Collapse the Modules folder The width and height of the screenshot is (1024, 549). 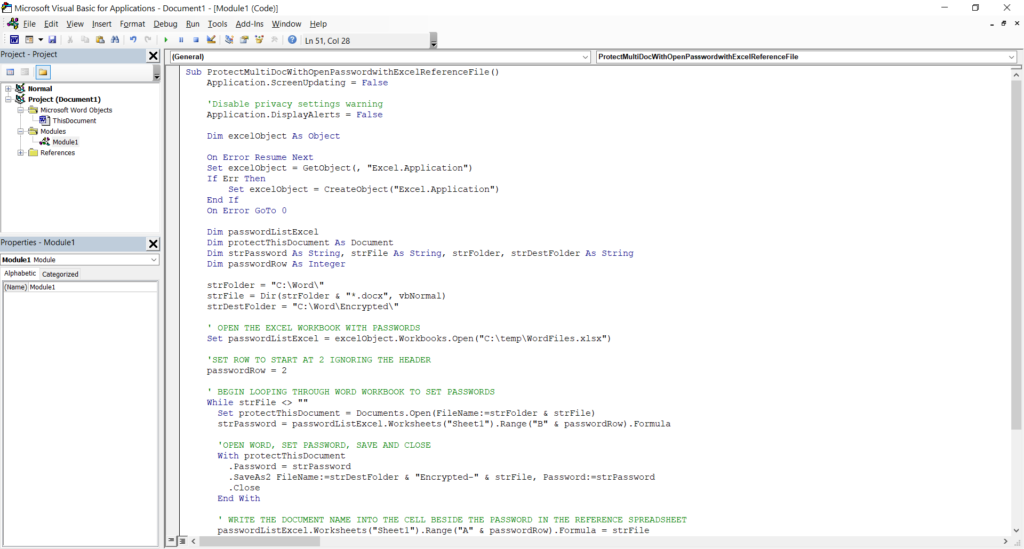(20, 131)
